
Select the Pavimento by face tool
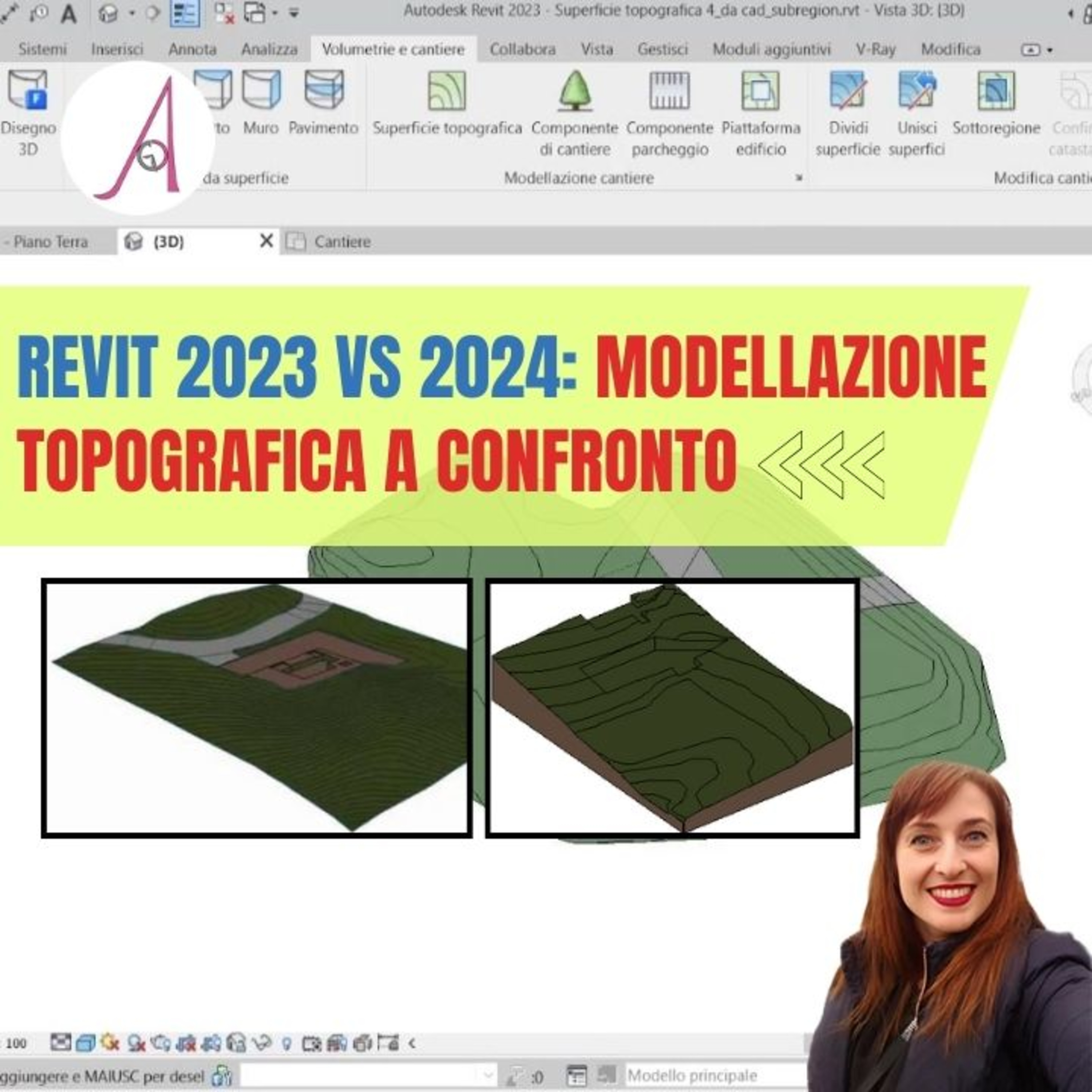point(323,103)
